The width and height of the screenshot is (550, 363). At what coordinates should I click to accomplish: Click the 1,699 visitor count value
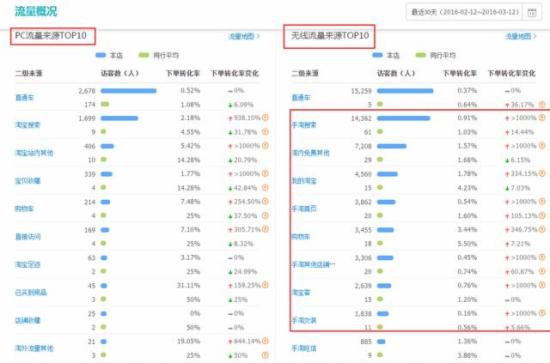click(87, 118)
